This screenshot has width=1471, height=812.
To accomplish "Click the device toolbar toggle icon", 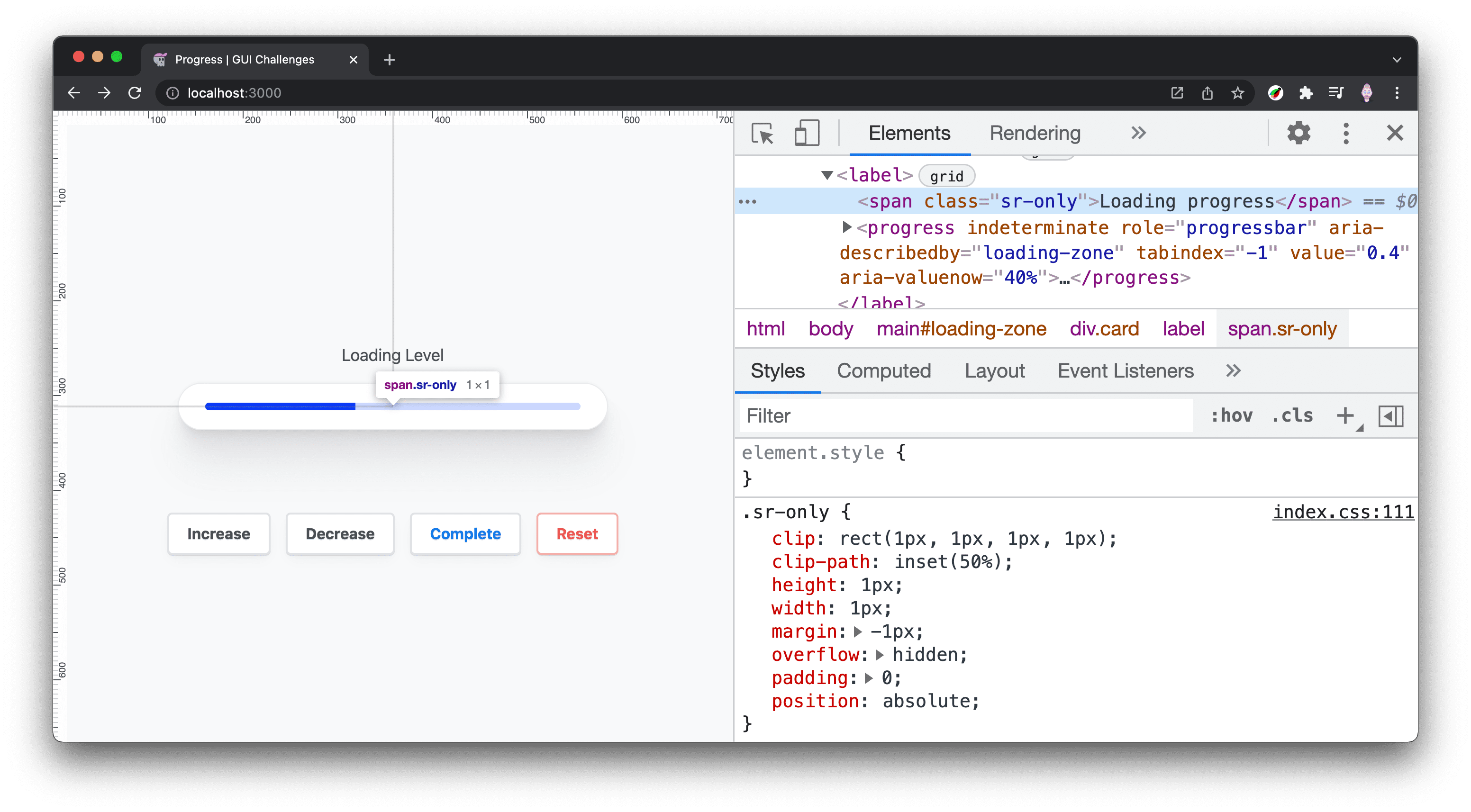I will click(805, 132).
